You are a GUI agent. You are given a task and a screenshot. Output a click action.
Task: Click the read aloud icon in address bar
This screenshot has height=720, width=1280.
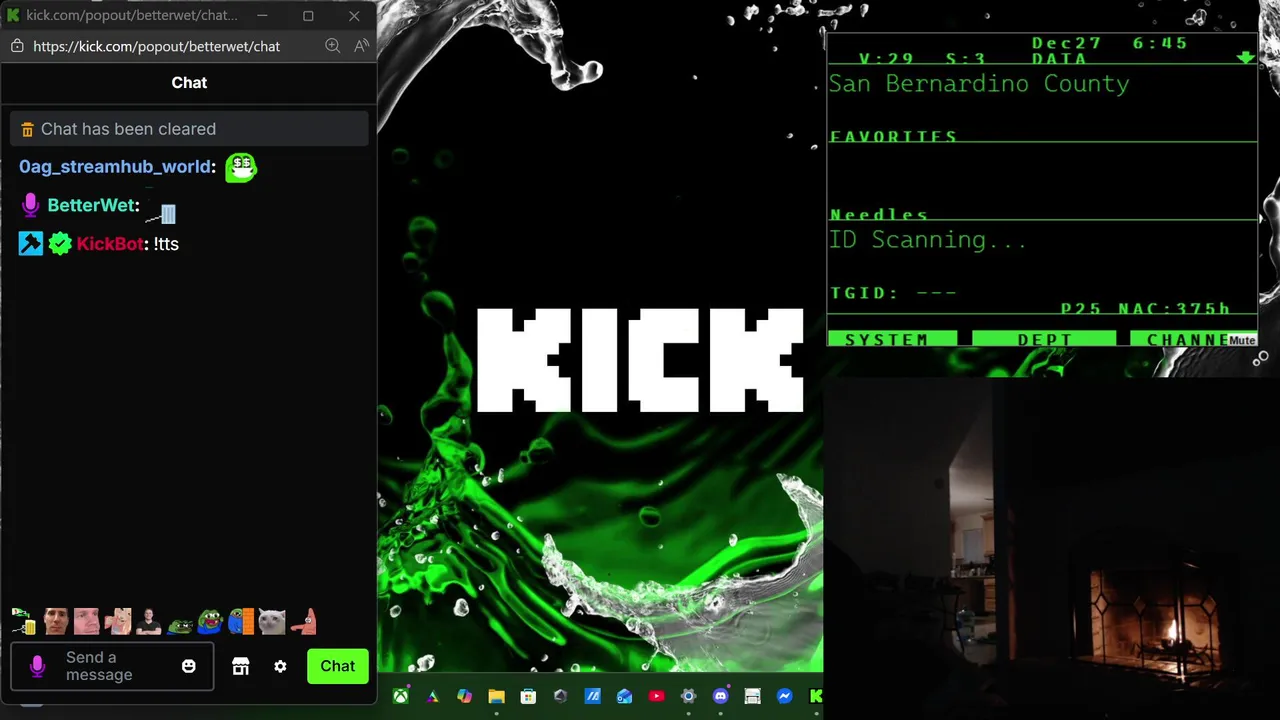361,46
